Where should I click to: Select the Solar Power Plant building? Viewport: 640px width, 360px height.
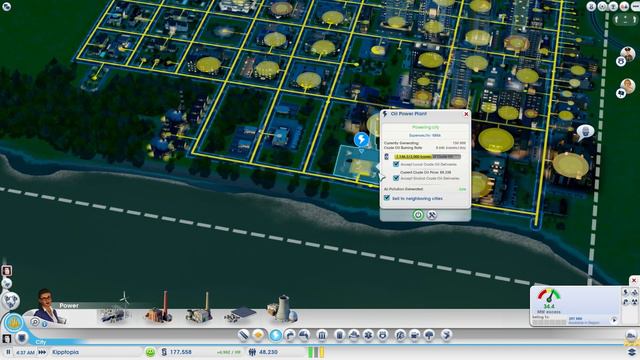(240, 315)
